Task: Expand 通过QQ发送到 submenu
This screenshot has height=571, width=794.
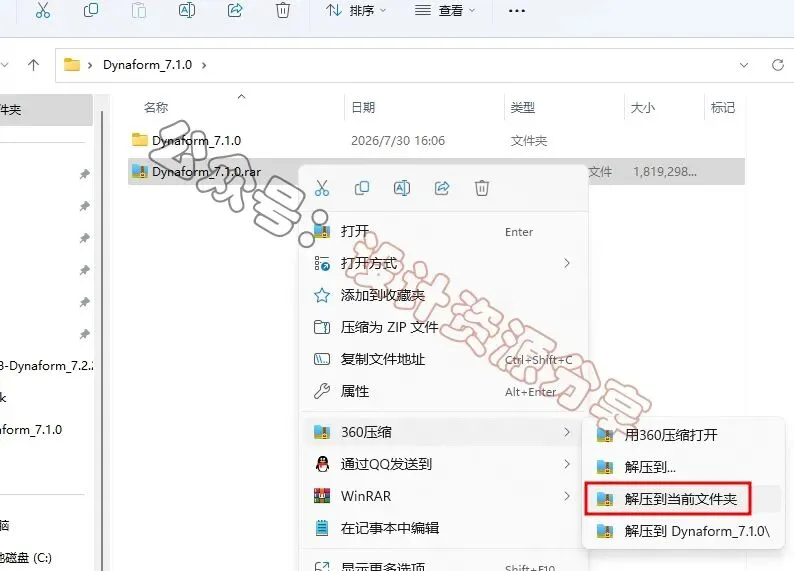Action: pos(444,464)
